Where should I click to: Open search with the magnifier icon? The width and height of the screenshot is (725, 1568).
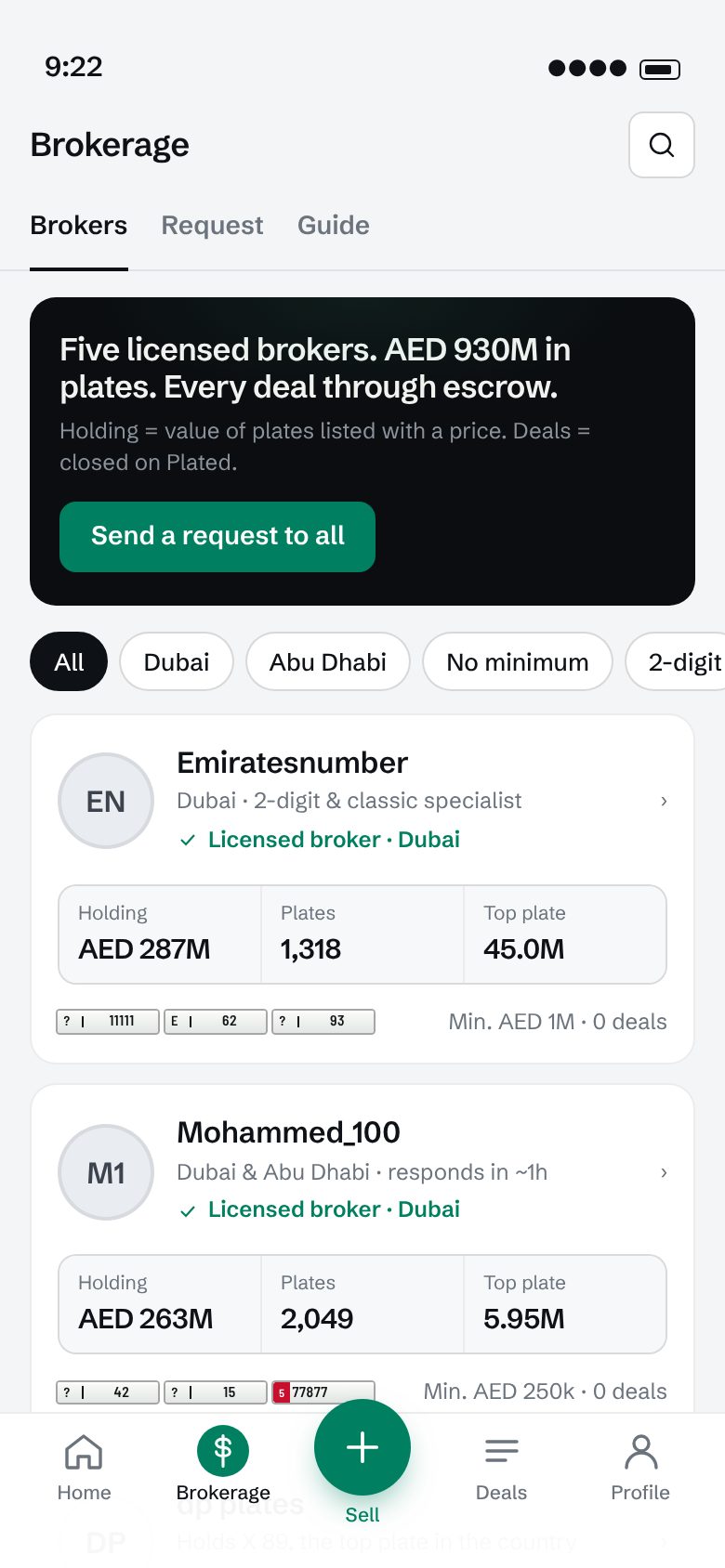pyautogui.click(x=662, y=145)
